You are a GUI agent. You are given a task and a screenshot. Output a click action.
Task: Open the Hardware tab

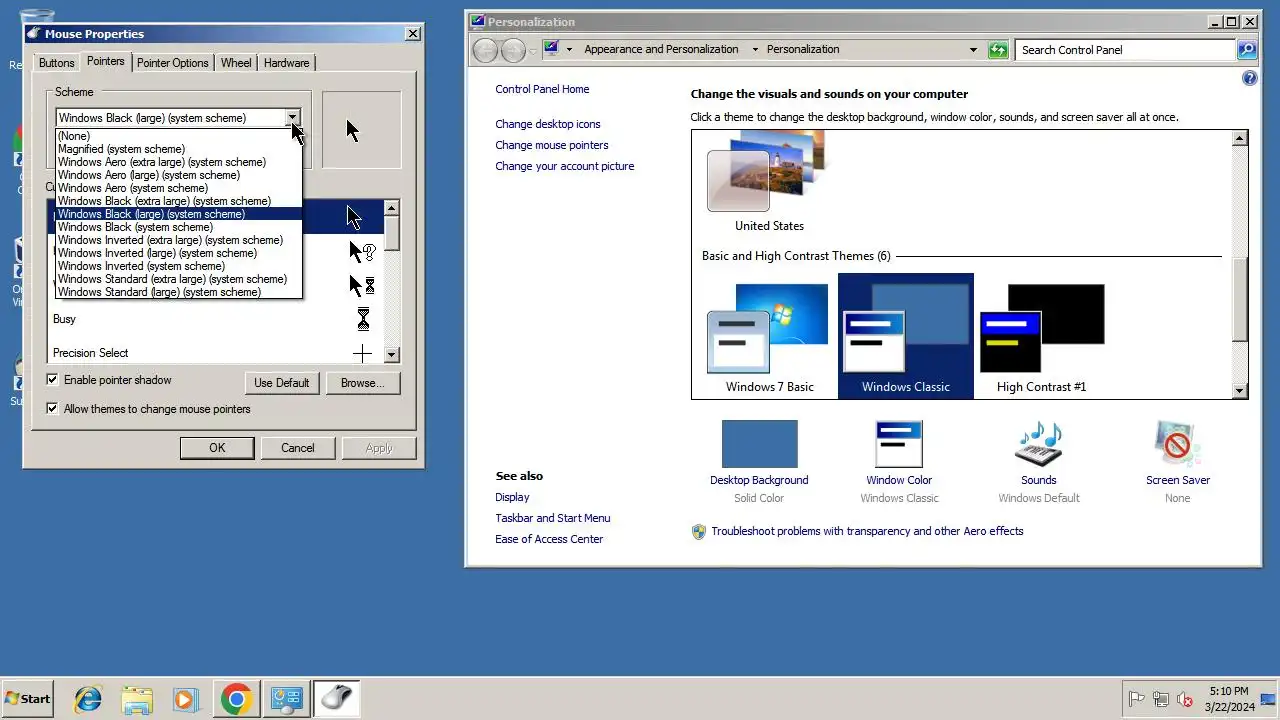287,63
